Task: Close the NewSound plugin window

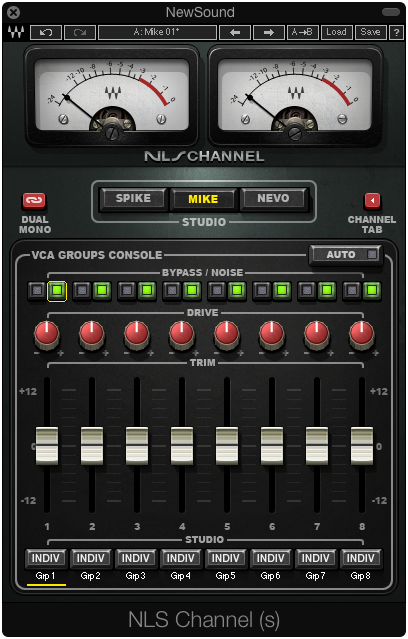Action: (x=13, y=13)
